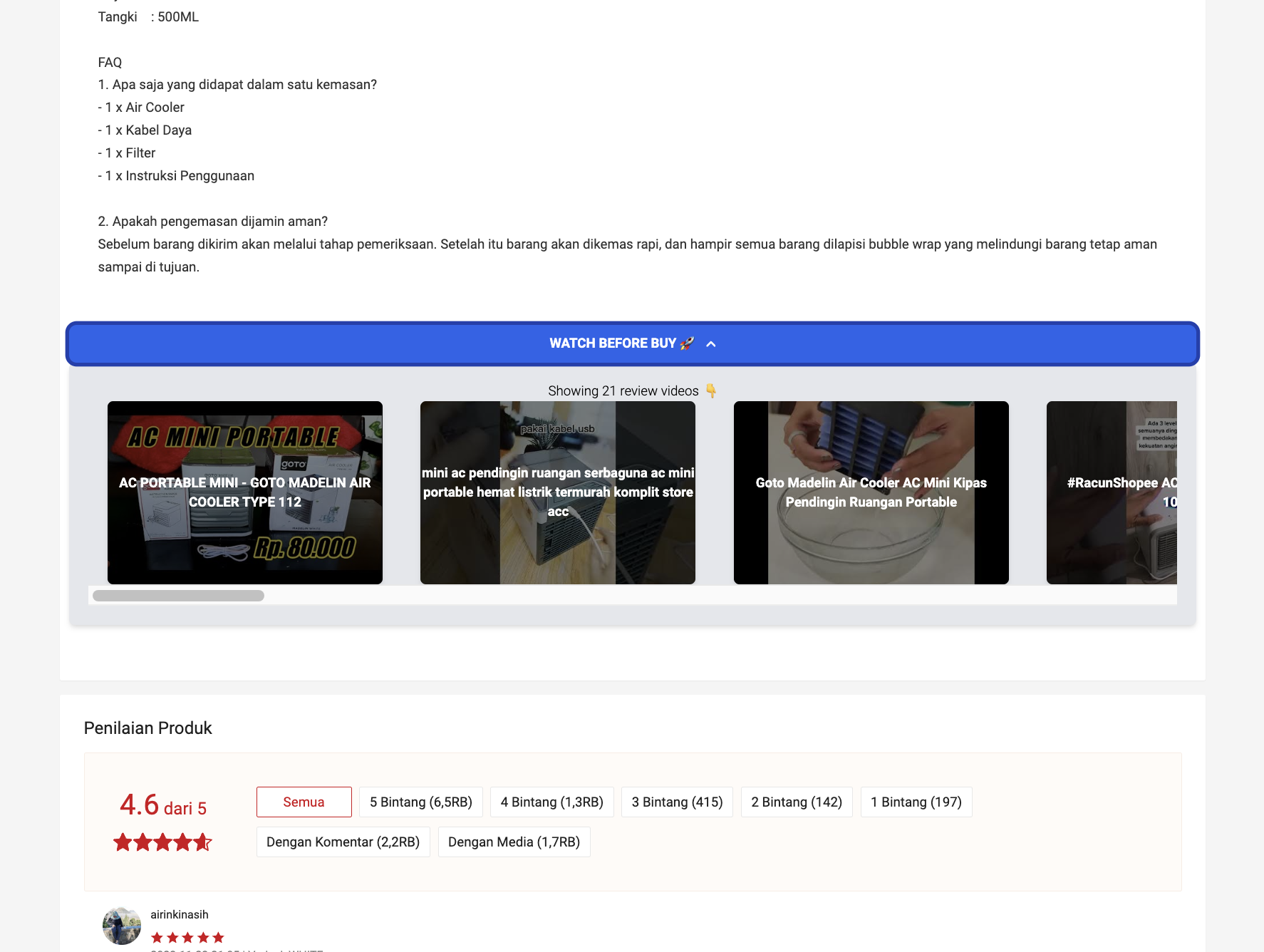Click the '1 x Instruksi Penggunaan' line

176,176
